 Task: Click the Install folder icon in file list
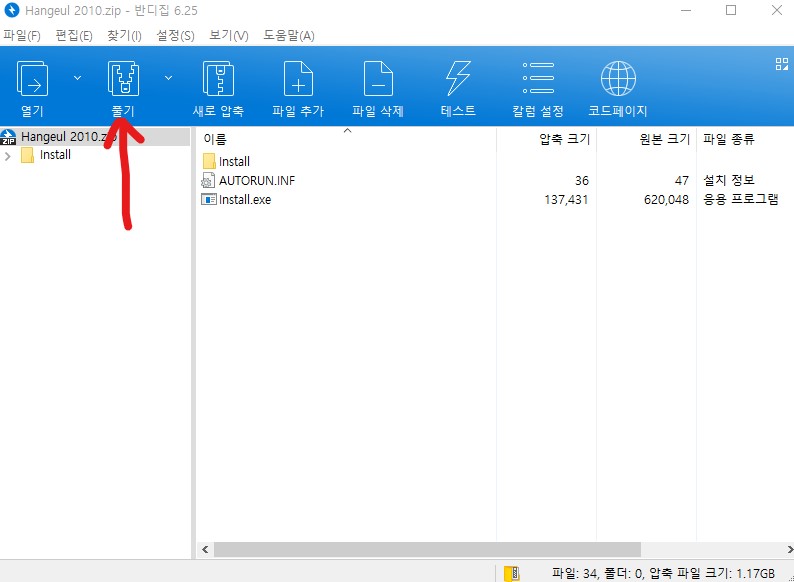coord(209,162)
